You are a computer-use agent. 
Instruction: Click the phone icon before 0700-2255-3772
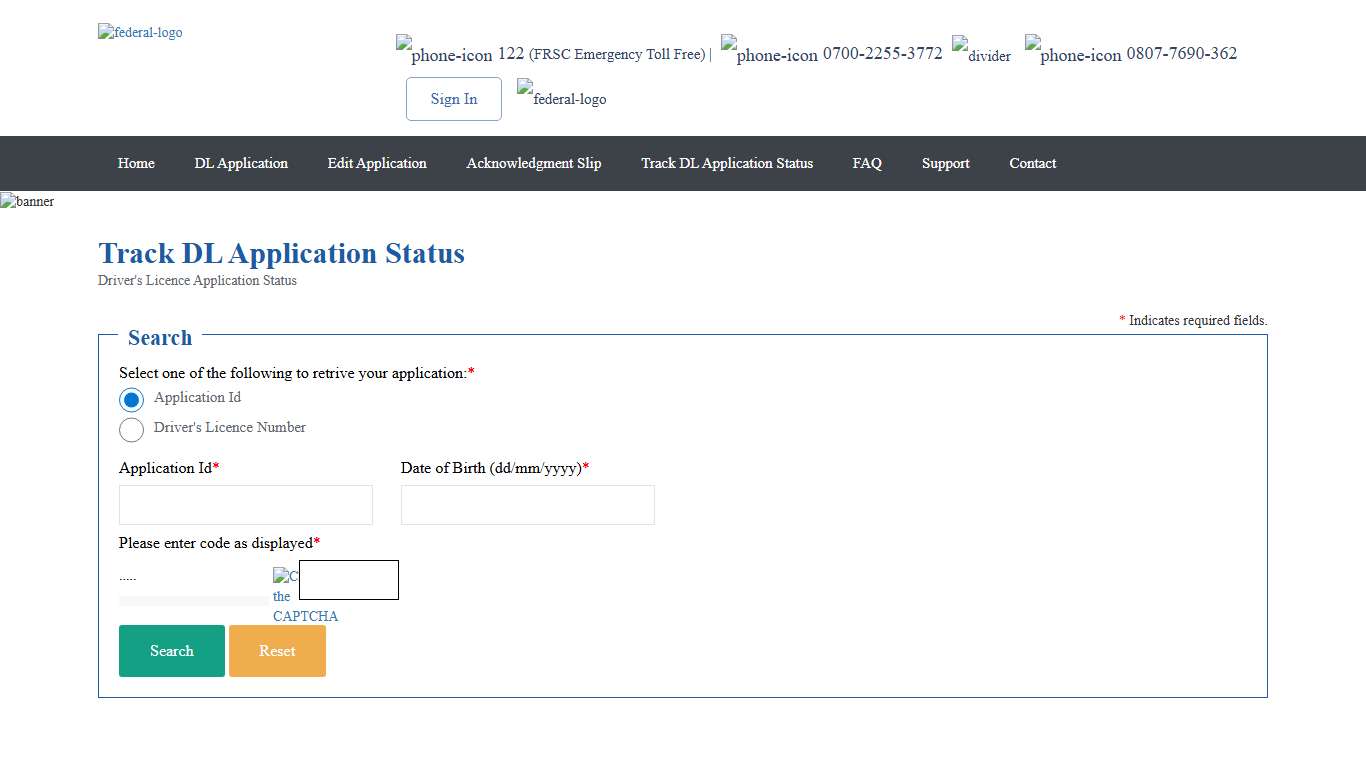[769, 50]
